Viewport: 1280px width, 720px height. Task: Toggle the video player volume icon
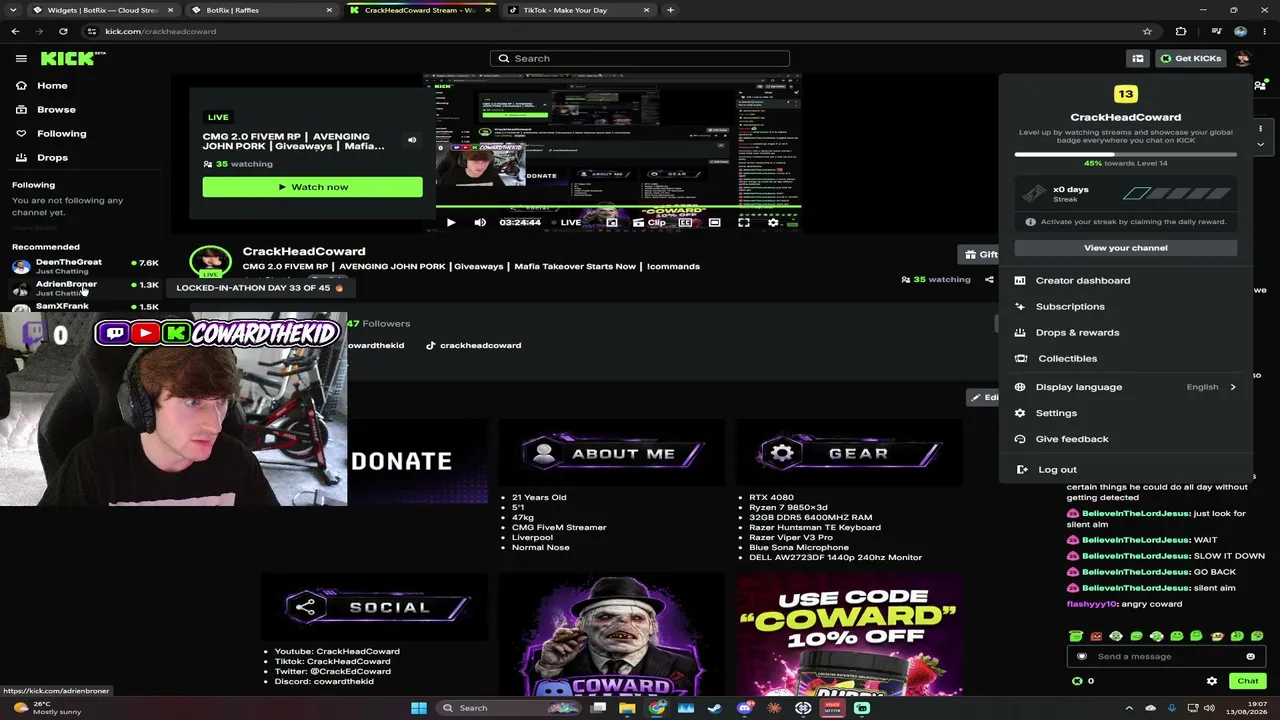tap(480, 222)
